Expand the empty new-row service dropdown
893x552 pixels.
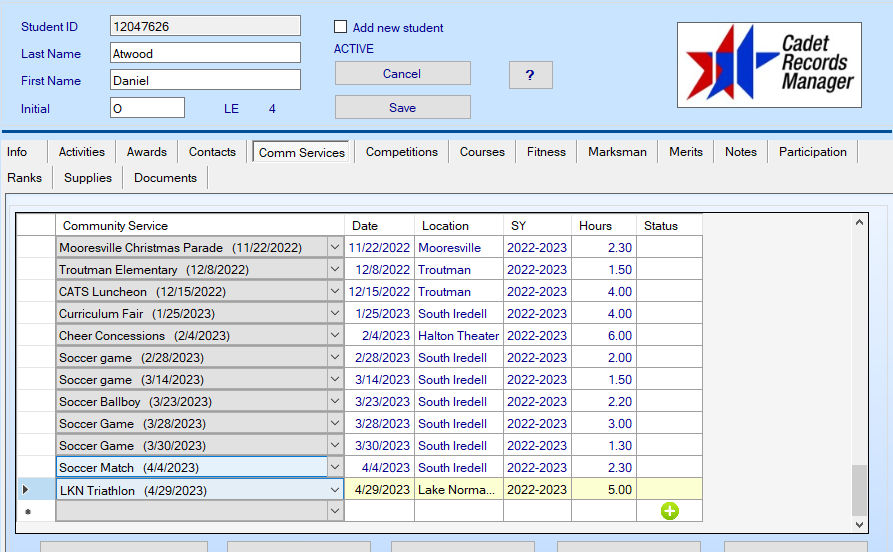coord(334,511)
